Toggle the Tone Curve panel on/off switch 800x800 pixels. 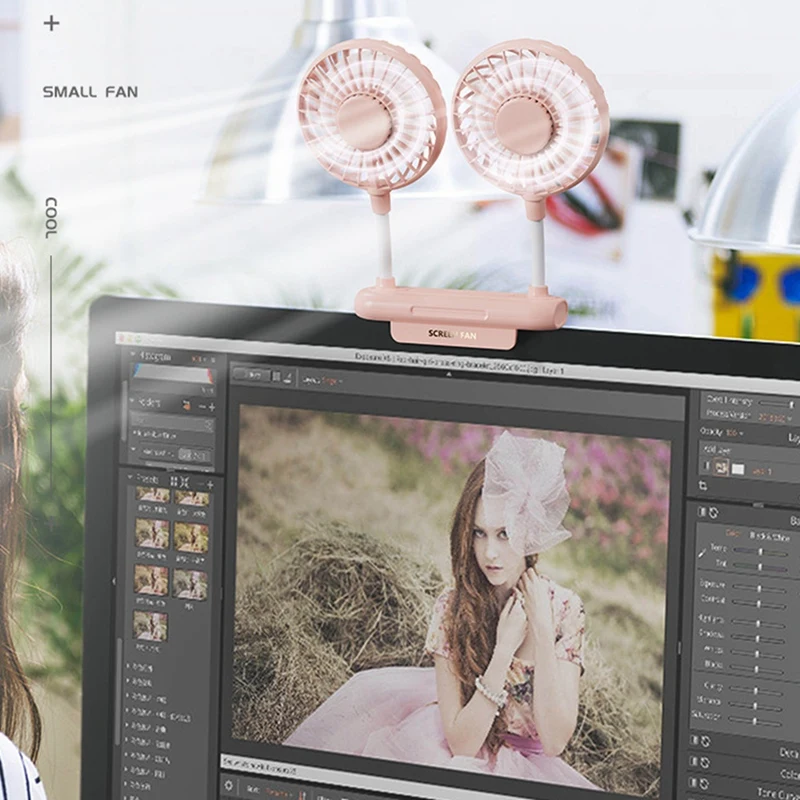693,782
